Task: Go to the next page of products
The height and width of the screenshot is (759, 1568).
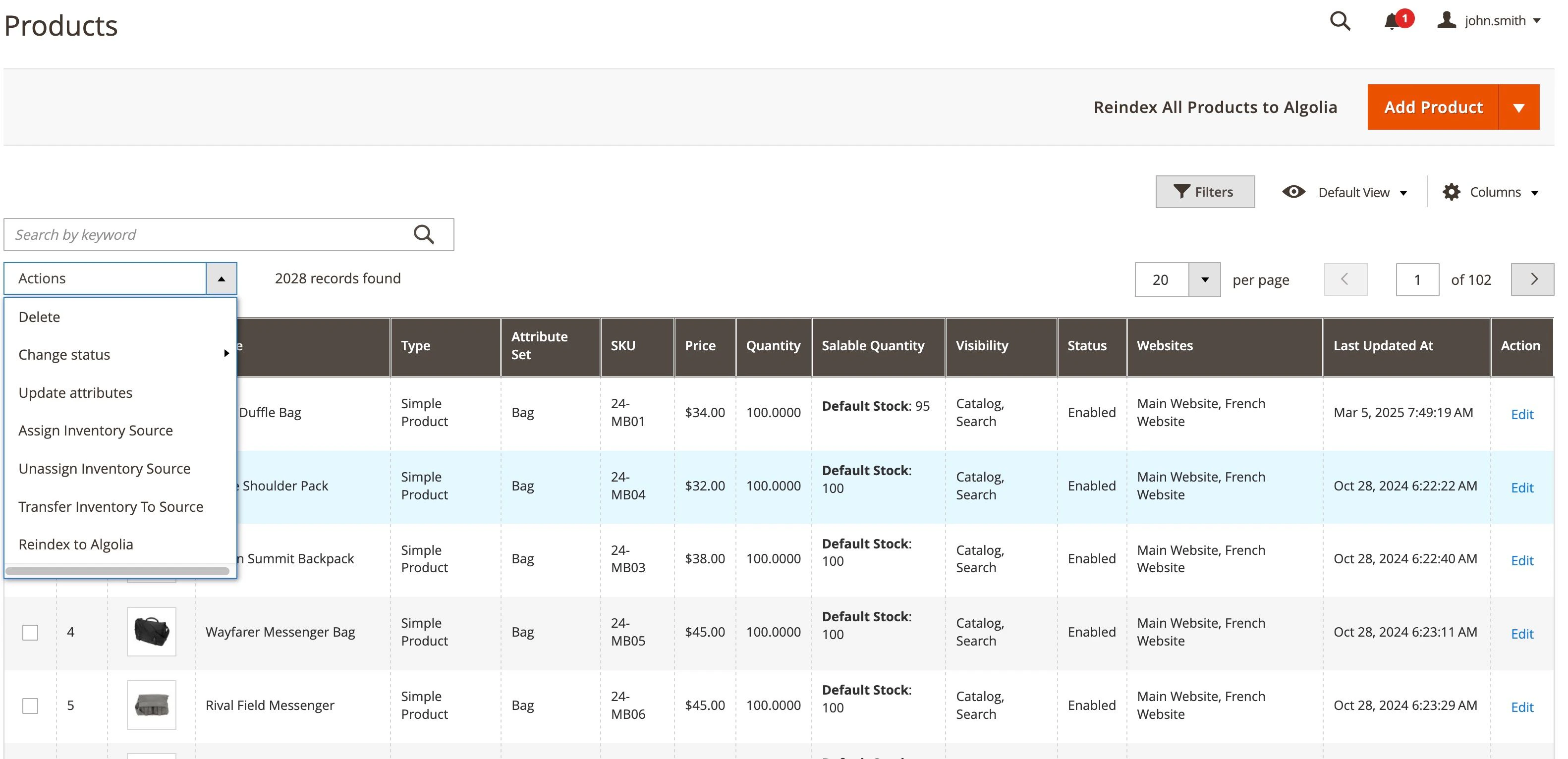Action: pyautogui.click(x=1533, y=279)
